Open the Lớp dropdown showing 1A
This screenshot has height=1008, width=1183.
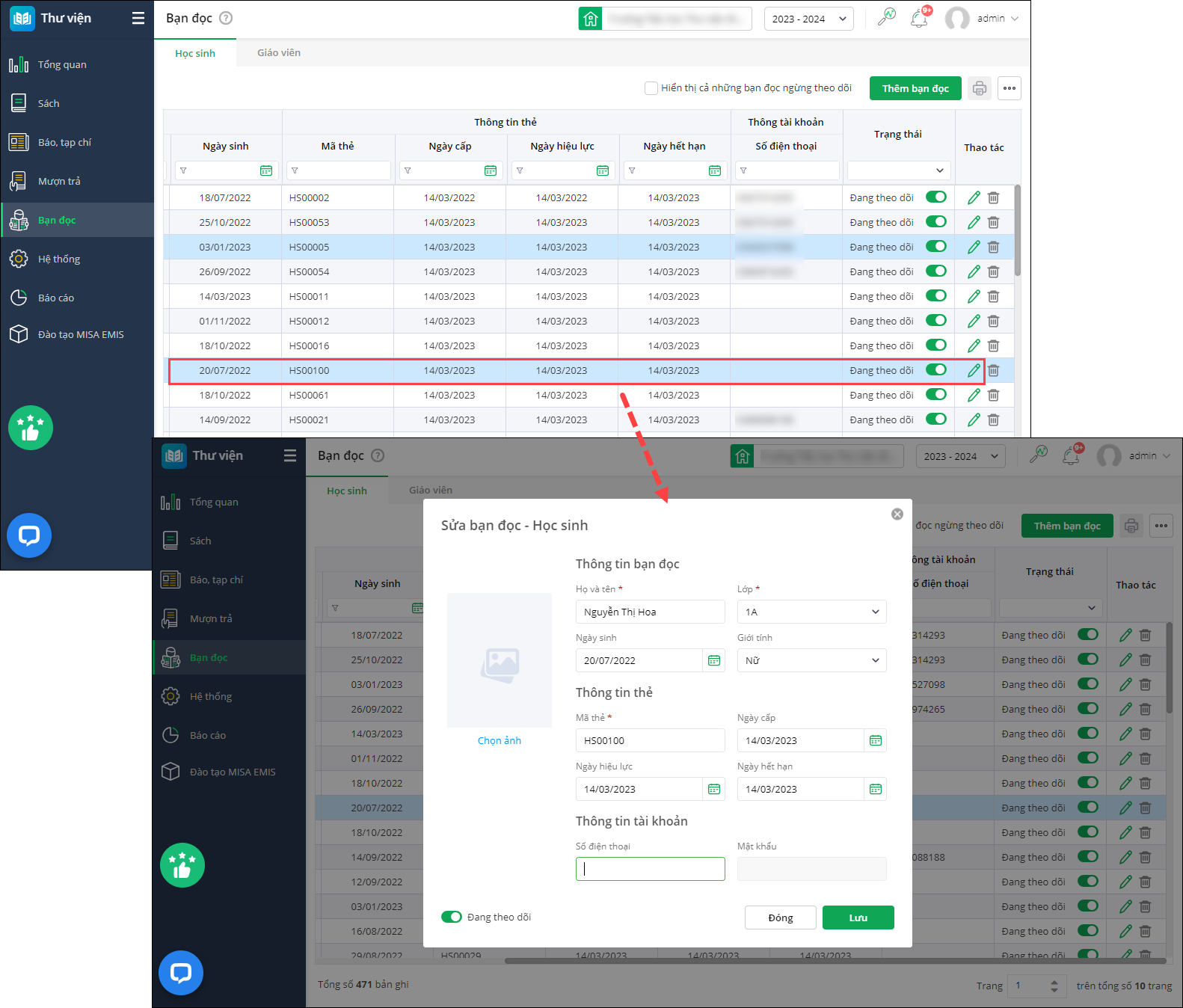(x=812, y=612)
